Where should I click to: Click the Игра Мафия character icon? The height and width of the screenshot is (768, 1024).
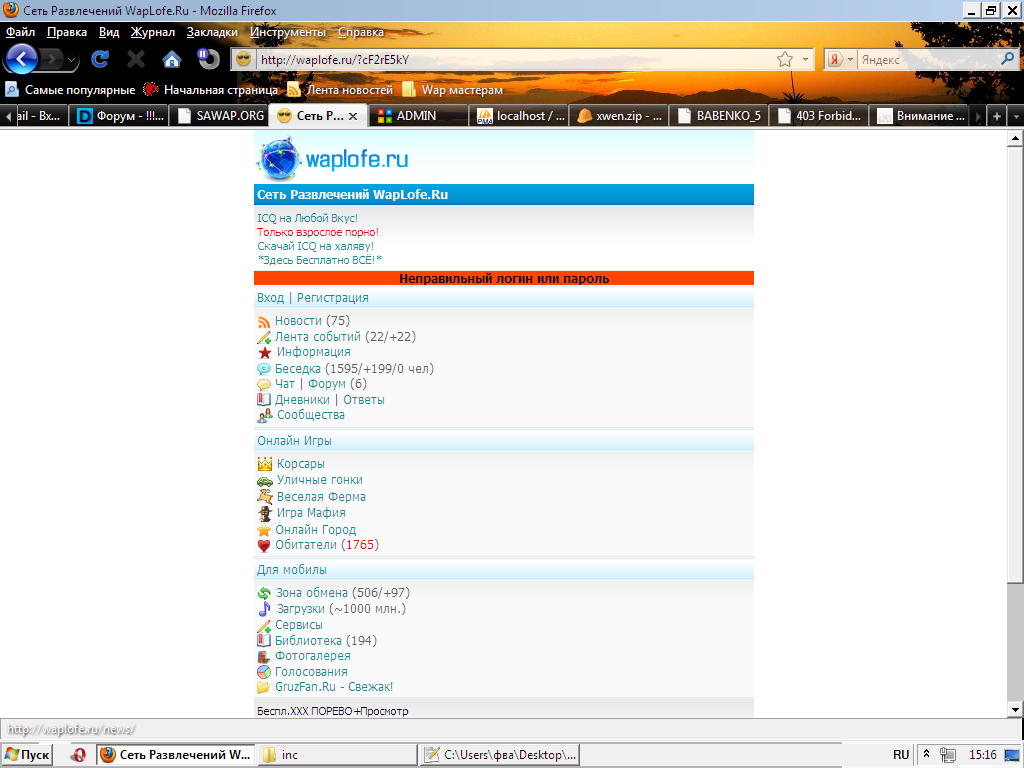point(264,513)
